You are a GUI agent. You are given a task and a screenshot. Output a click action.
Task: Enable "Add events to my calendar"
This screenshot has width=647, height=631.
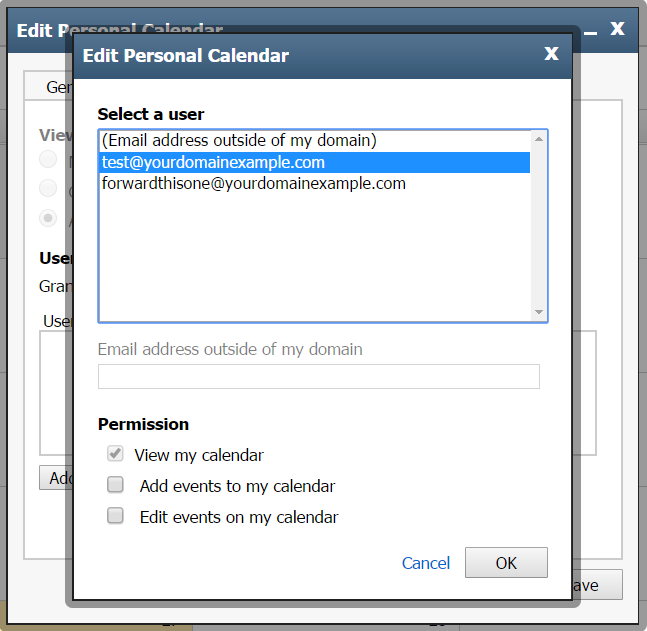click(116, 486)
